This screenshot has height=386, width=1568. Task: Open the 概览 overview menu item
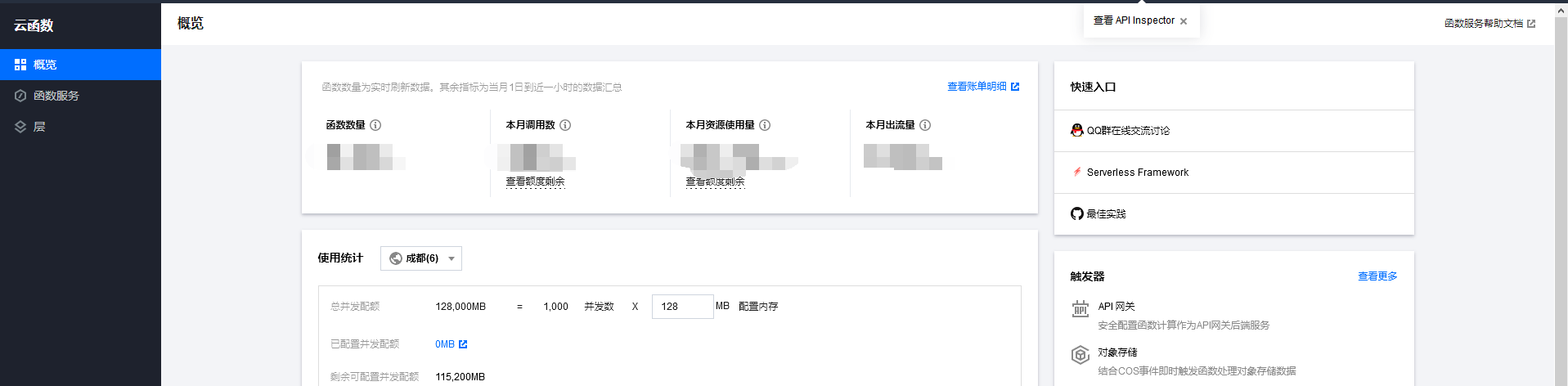(x=80, y=65)
